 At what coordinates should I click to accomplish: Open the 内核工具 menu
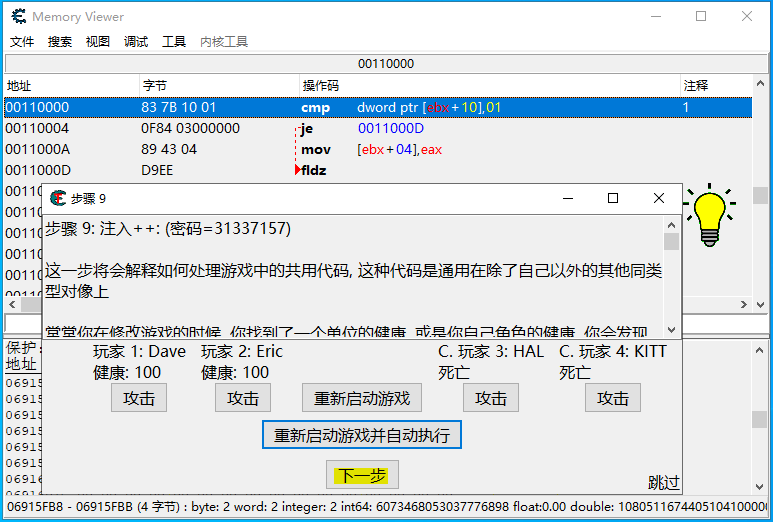(224, 42)
